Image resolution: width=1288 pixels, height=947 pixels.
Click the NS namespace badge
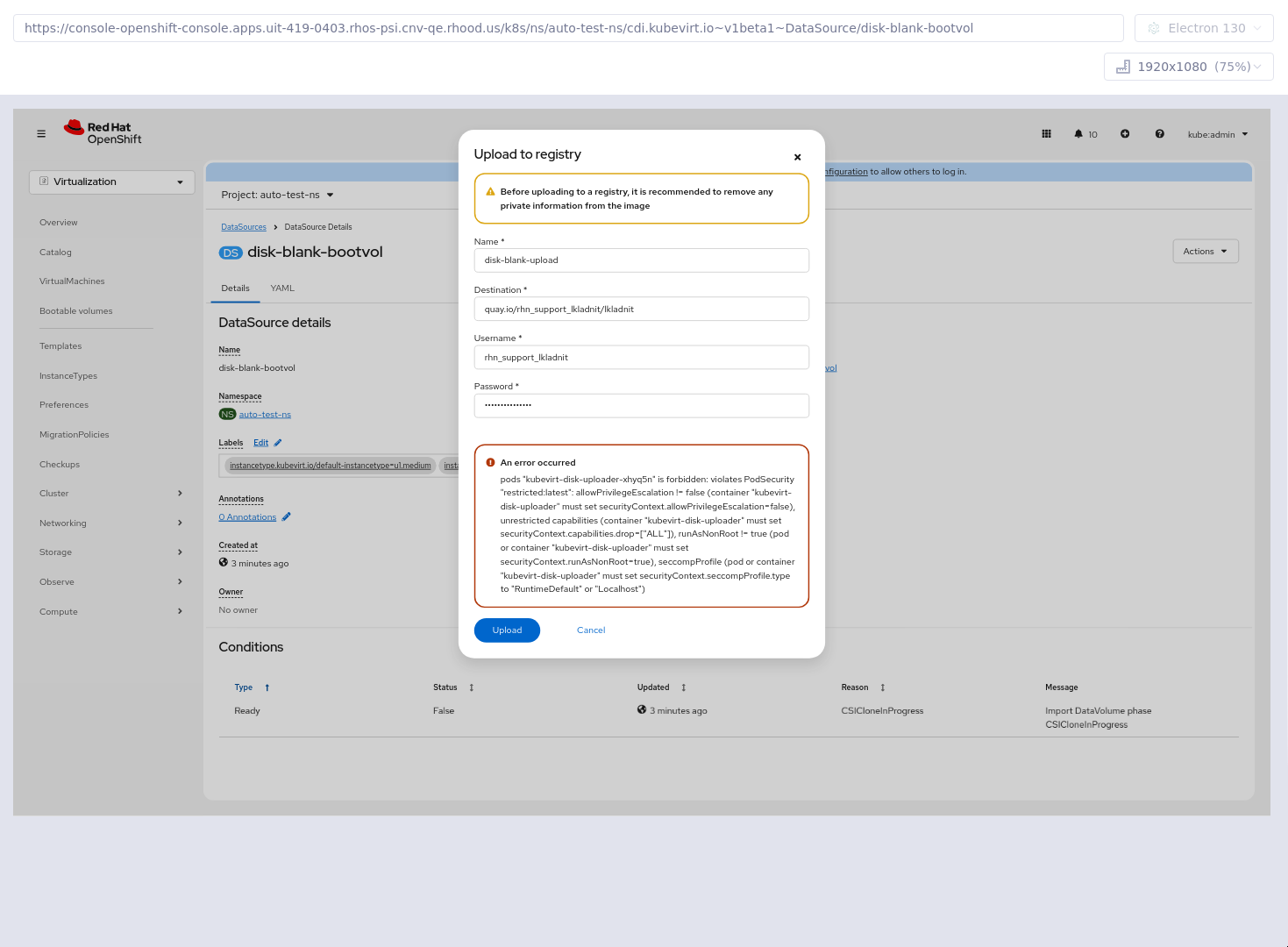coord(228,415)
